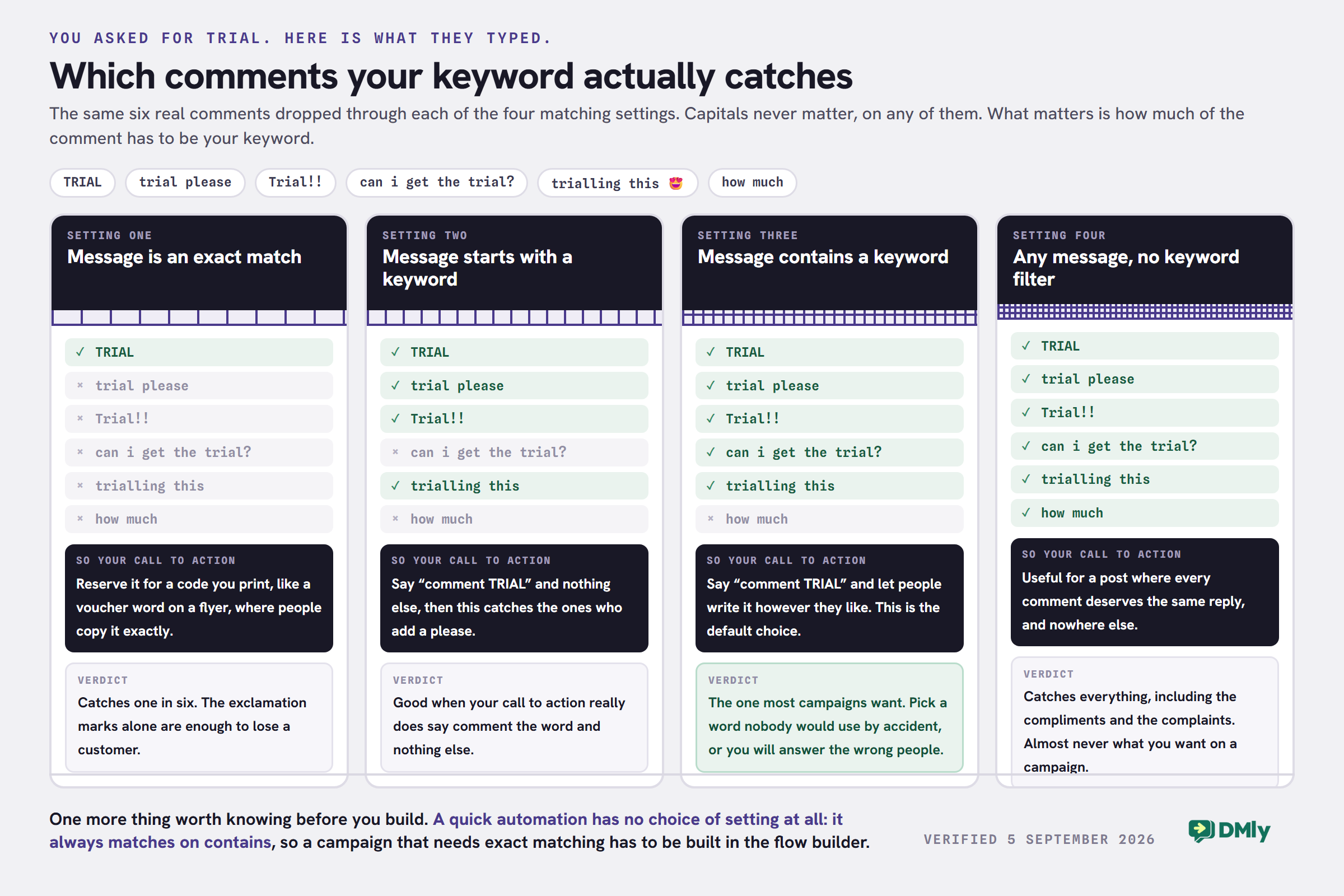This screenshot has height=896, width=1344.
Task: Click the 'Useful for a post' call-to-action box
Action: 1145,592
